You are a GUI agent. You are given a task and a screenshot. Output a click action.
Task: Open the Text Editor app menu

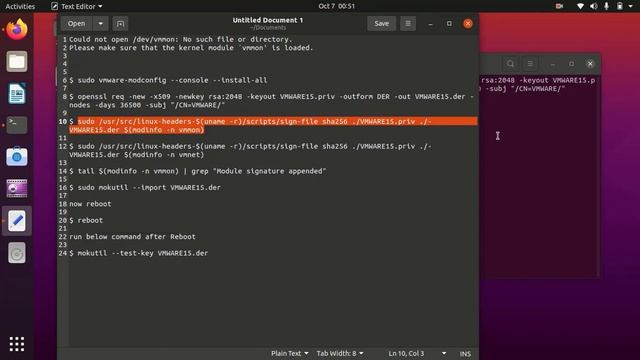(77, 6)
